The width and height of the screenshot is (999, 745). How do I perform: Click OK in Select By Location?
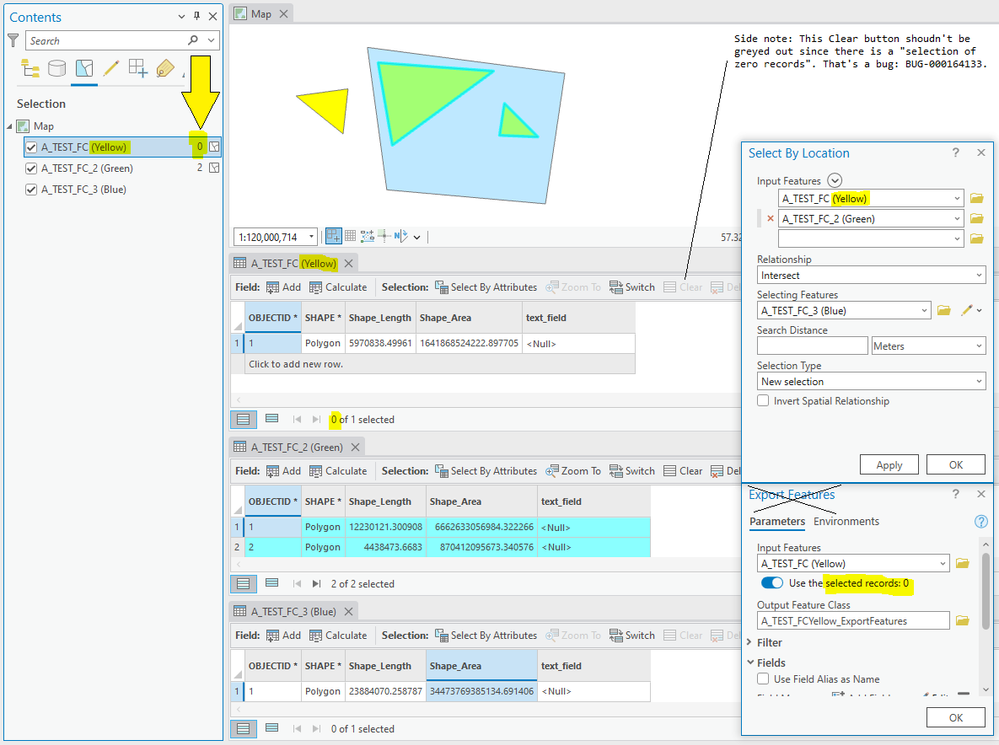pyautogui.click(x=956, y=465)
